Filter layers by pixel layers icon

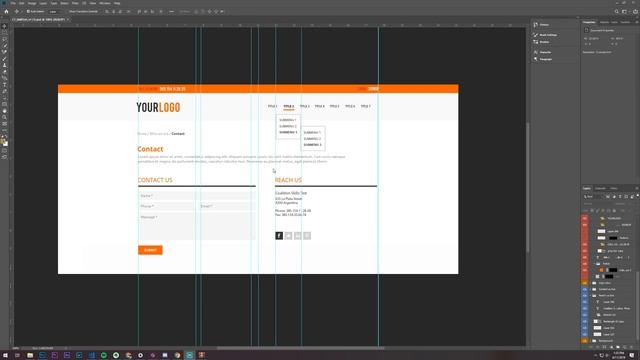(x=608, y=197)
